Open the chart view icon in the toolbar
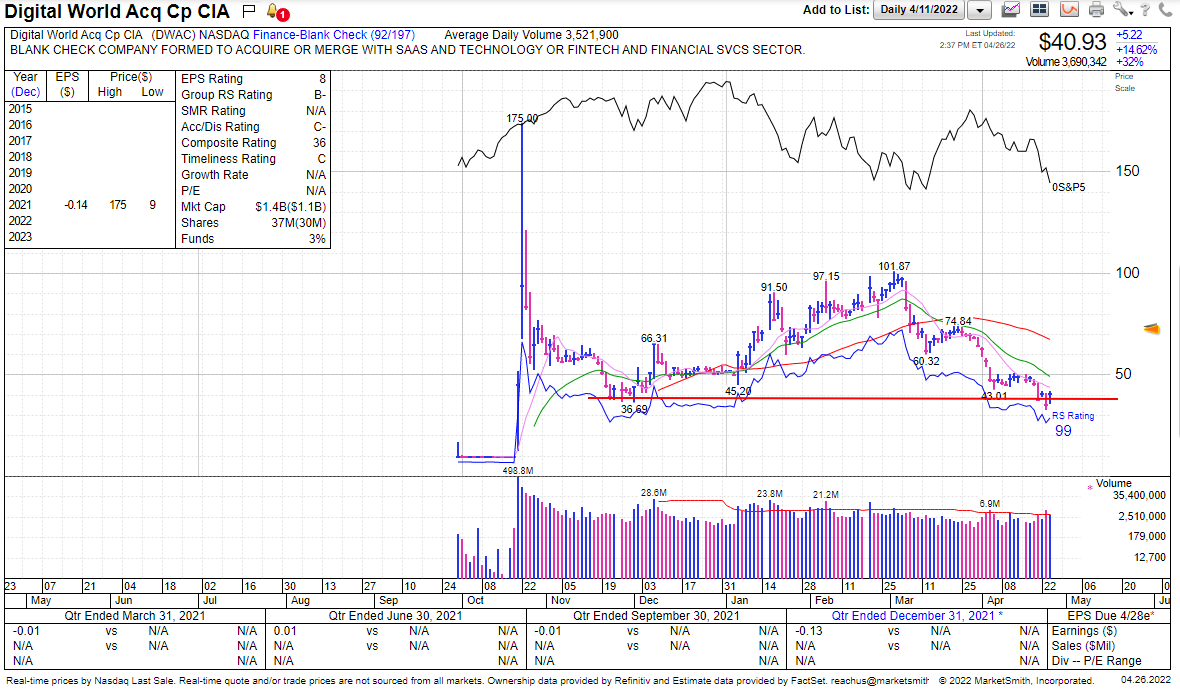The width and height of the screenshot is (1180, 692). [x=1010, y=10]
